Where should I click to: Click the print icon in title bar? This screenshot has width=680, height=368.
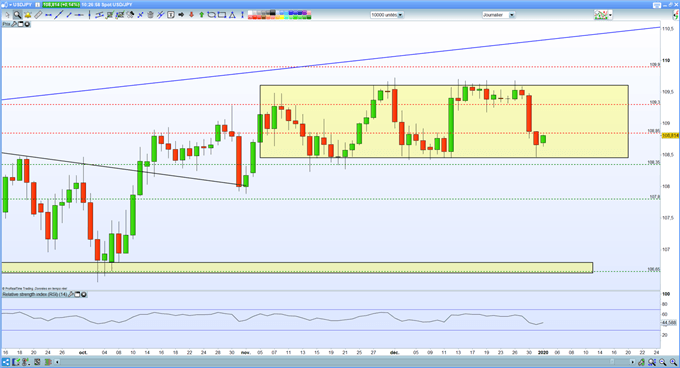(657, 5)
